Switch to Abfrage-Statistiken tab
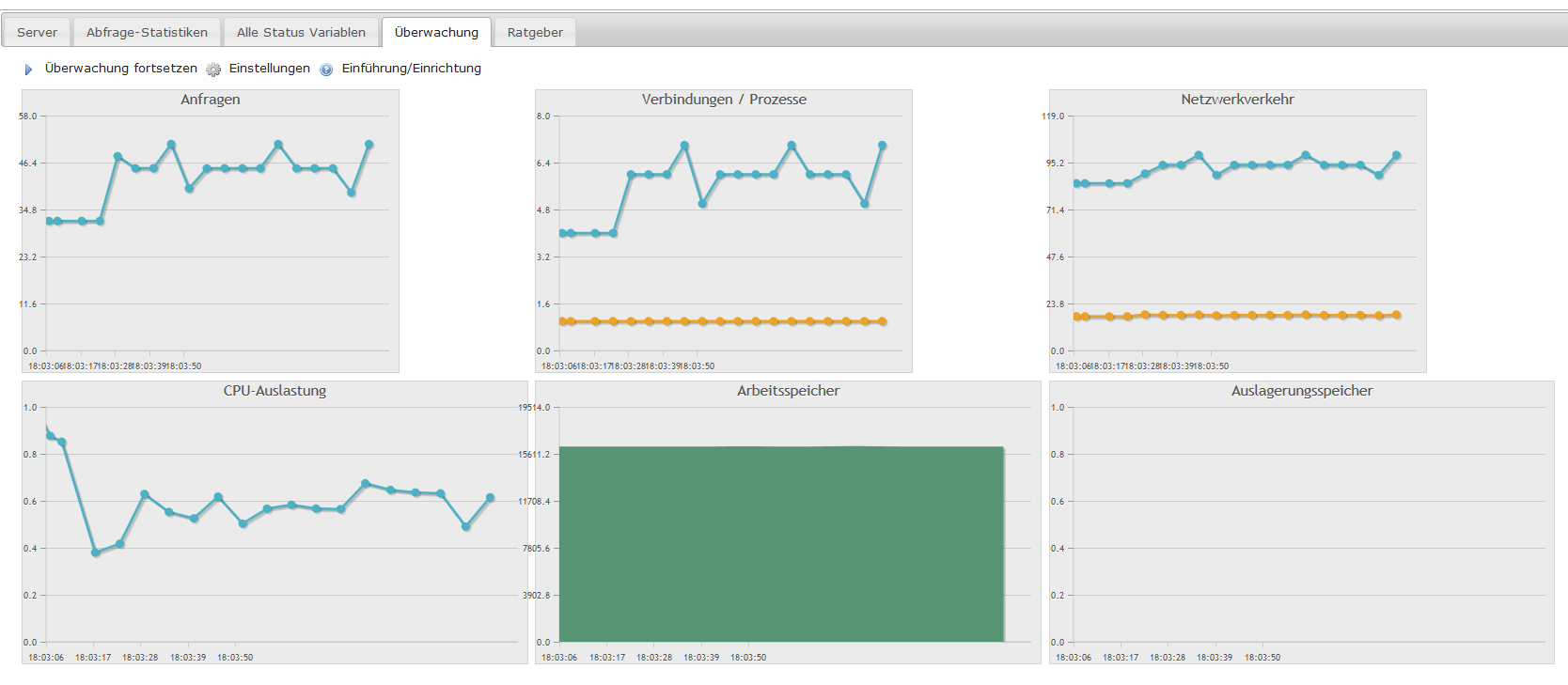 pos(147,32)
